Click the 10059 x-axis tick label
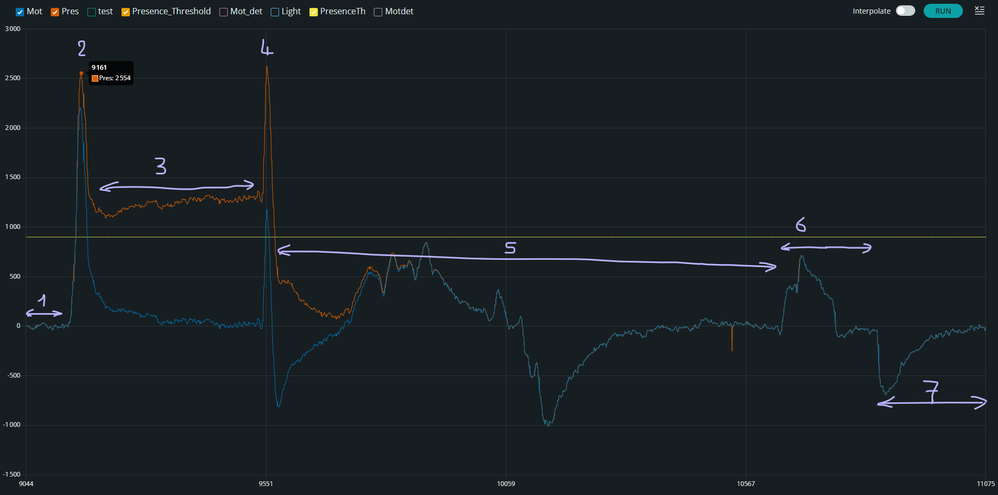The height and width of the screenshot is (495, 998). coord(506,484)
